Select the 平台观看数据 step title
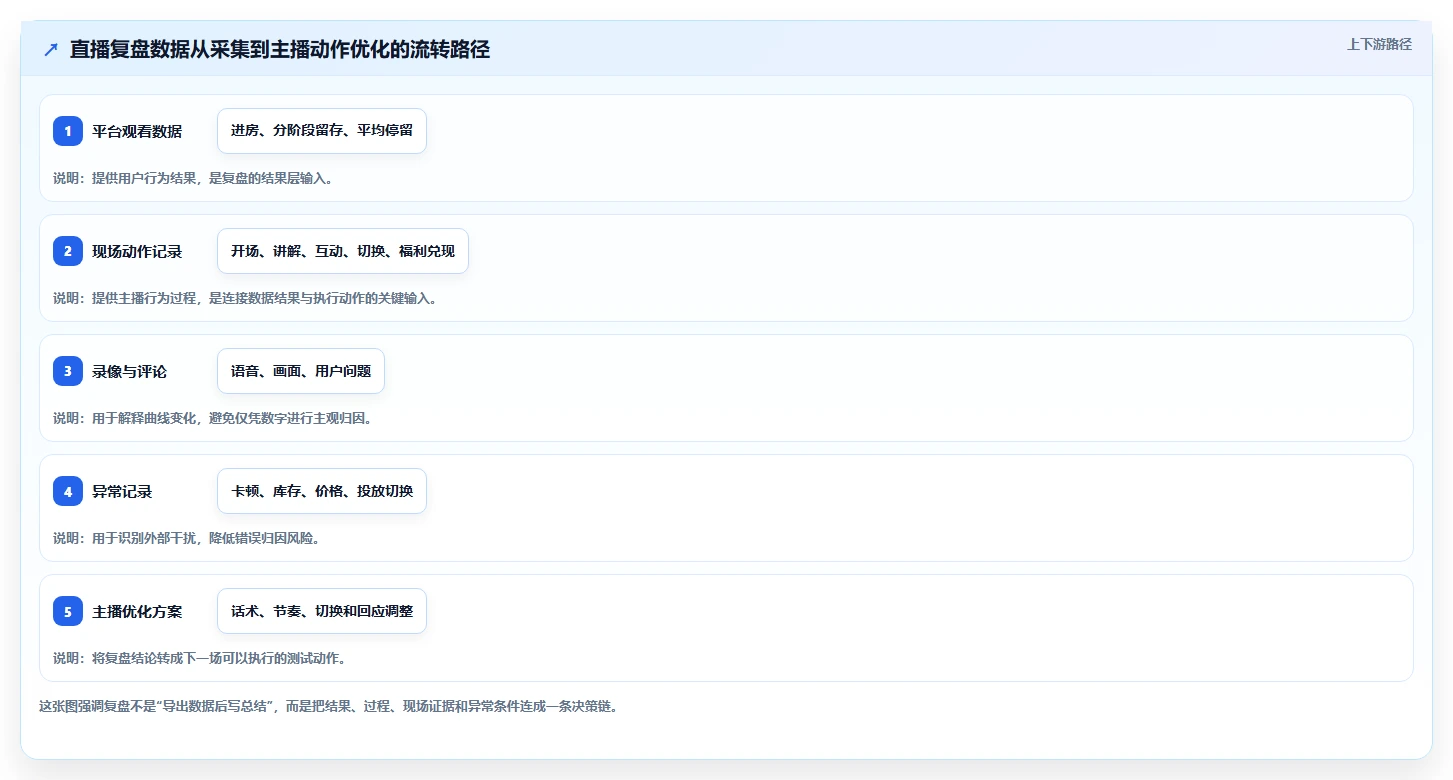Viewport: 1453px width, 780px height. click(137, 131)
